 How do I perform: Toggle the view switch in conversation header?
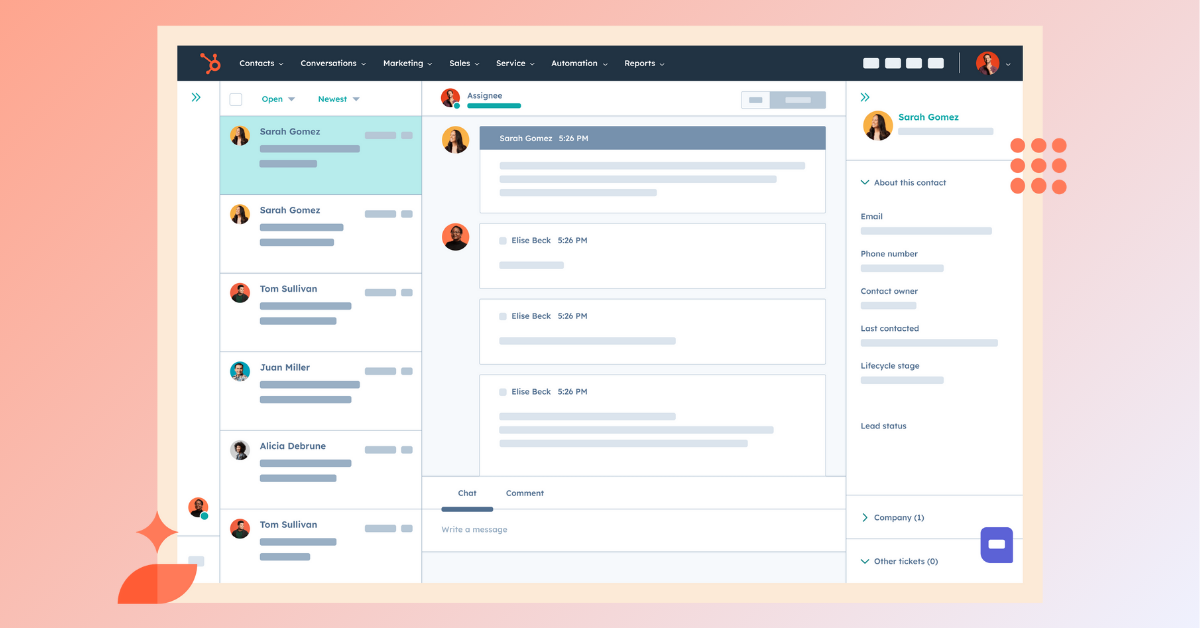tap(783, 100)
